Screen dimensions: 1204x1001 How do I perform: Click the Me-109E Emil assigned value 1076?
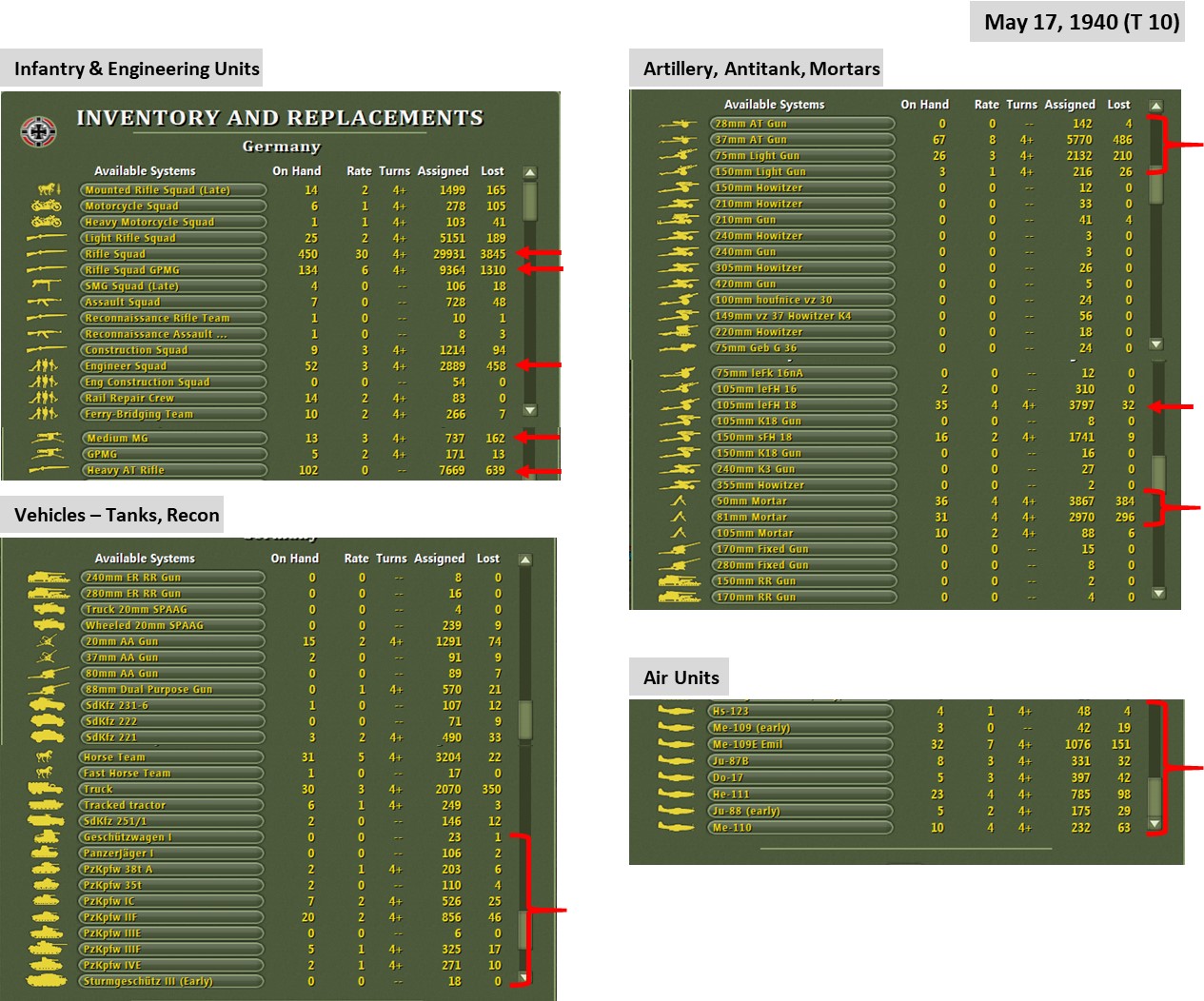[1077, 744]
